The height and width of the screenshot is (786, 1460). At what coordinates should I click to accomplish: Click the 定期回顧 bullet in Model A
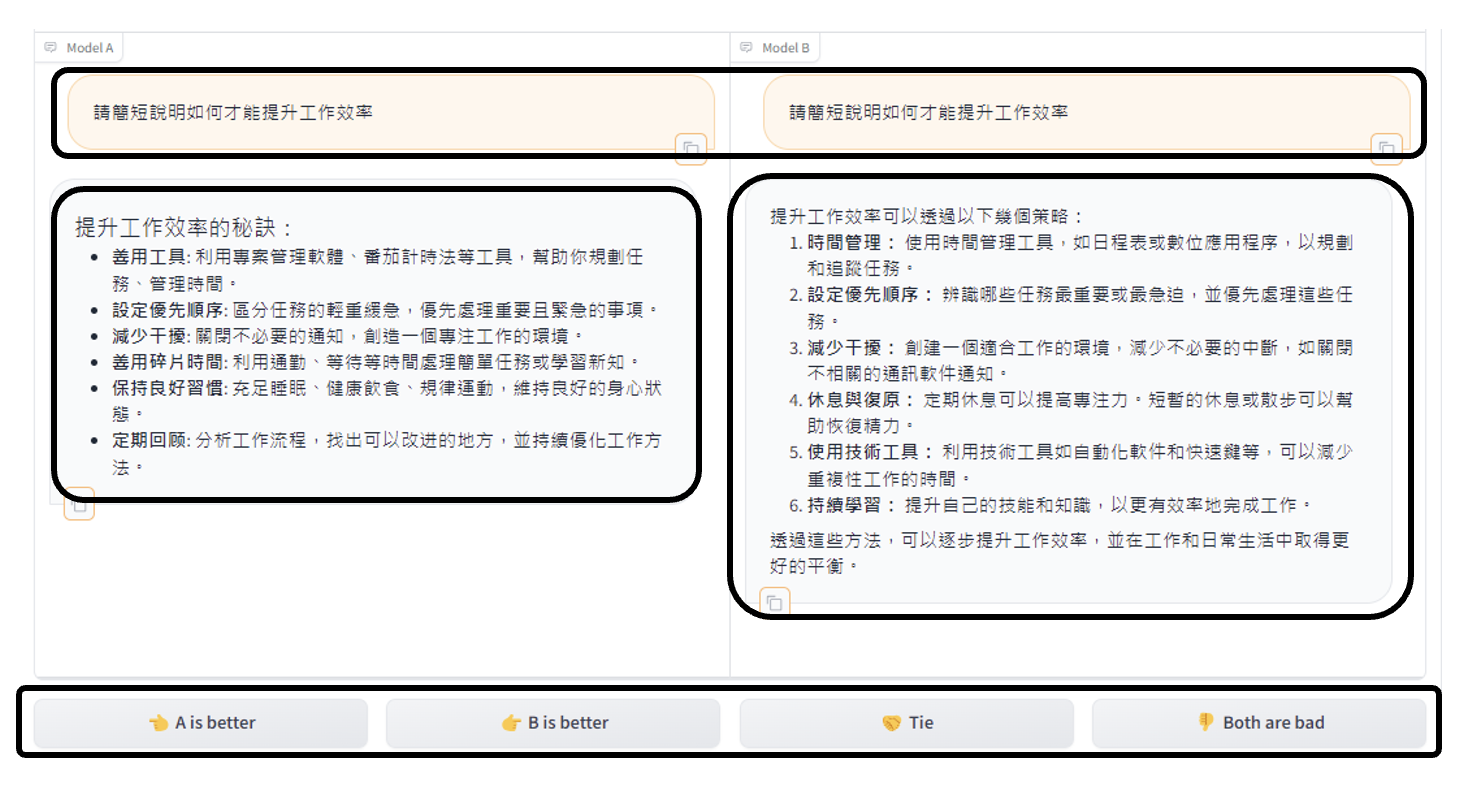tap(148, 440)
